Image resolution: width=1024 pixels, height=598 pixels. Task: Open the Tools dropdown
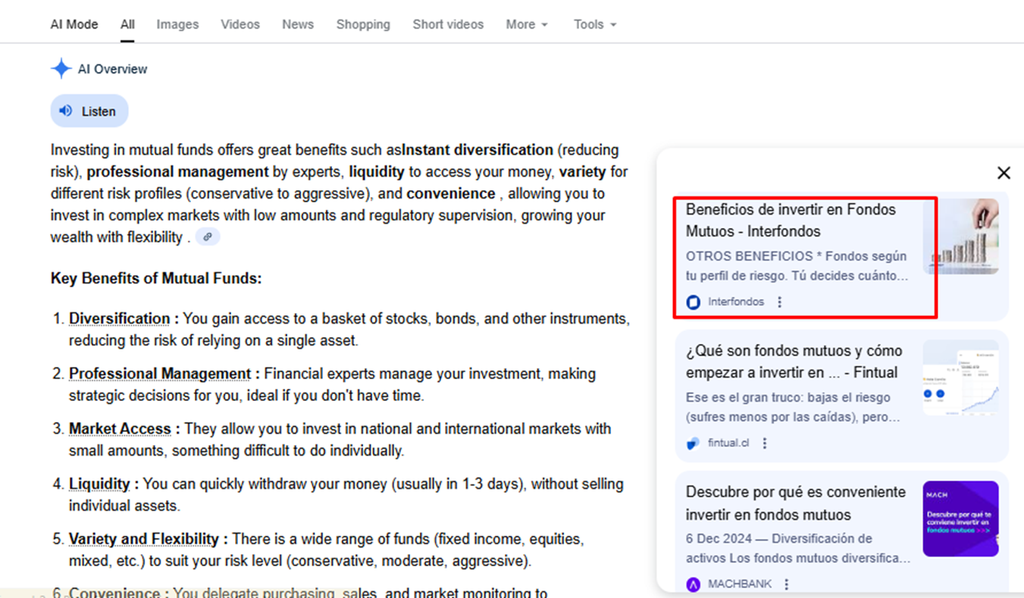click(595, 24)
